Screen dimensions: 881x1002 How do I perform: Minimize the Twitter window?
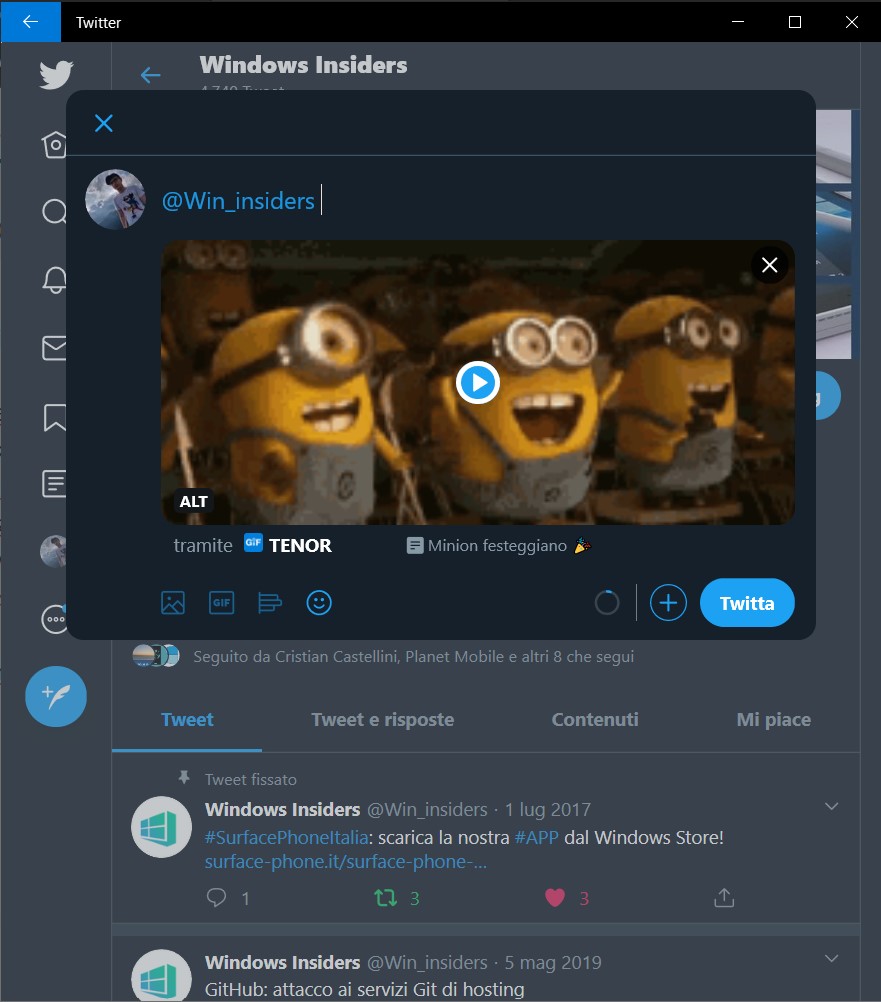(738, 22)
